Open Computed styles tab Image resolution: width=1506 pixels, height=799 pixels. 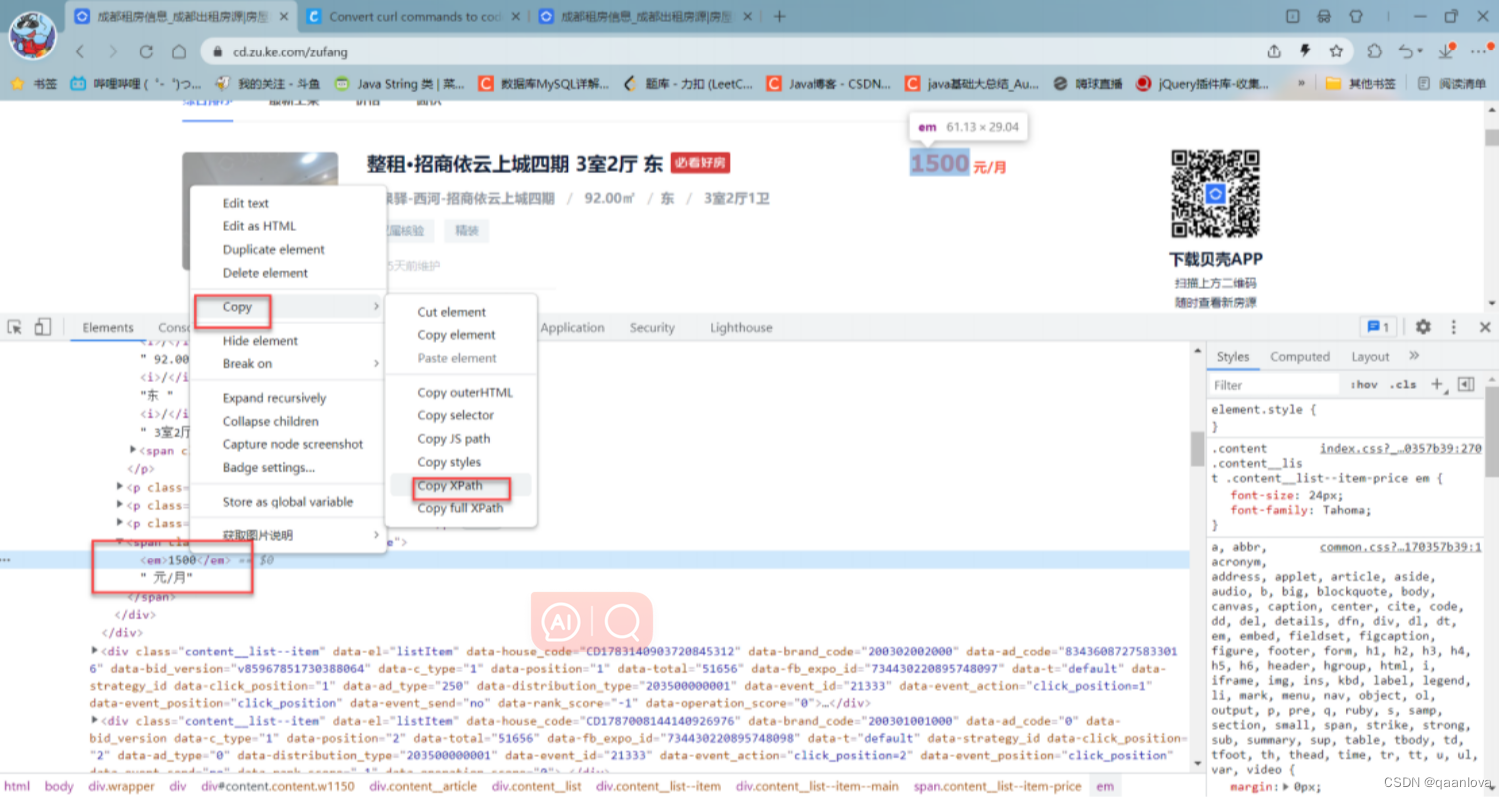pos(1300,357)
